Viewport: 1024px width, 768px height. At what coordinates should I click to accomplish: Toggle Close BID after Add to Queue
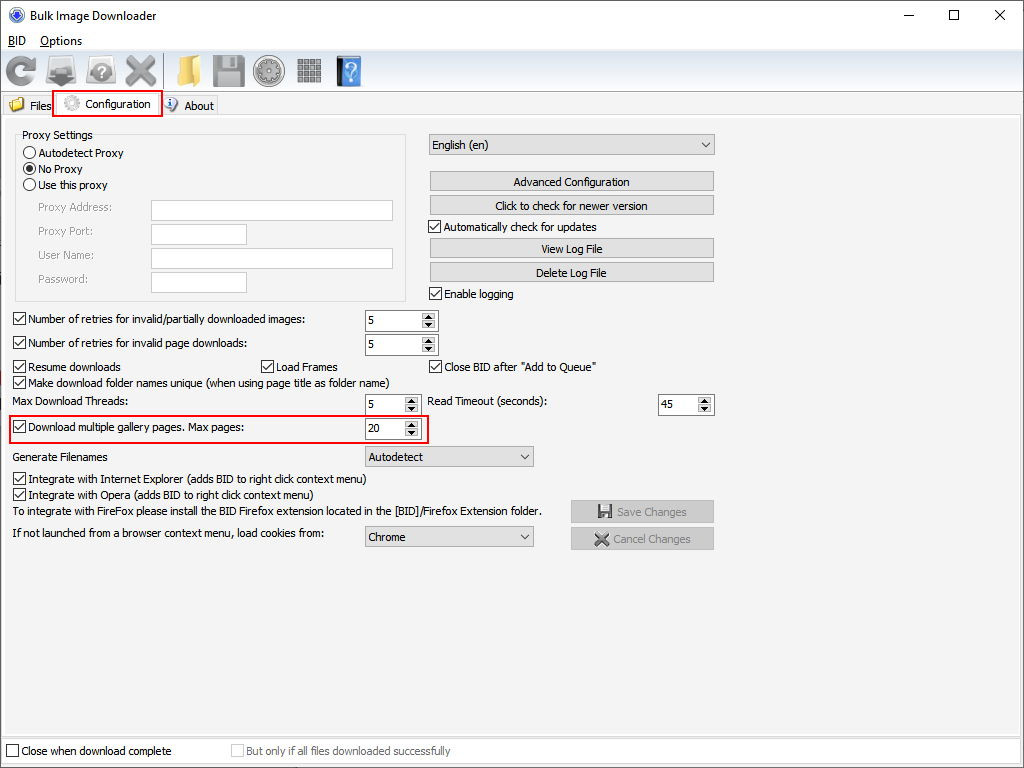[x=436, y=366]
